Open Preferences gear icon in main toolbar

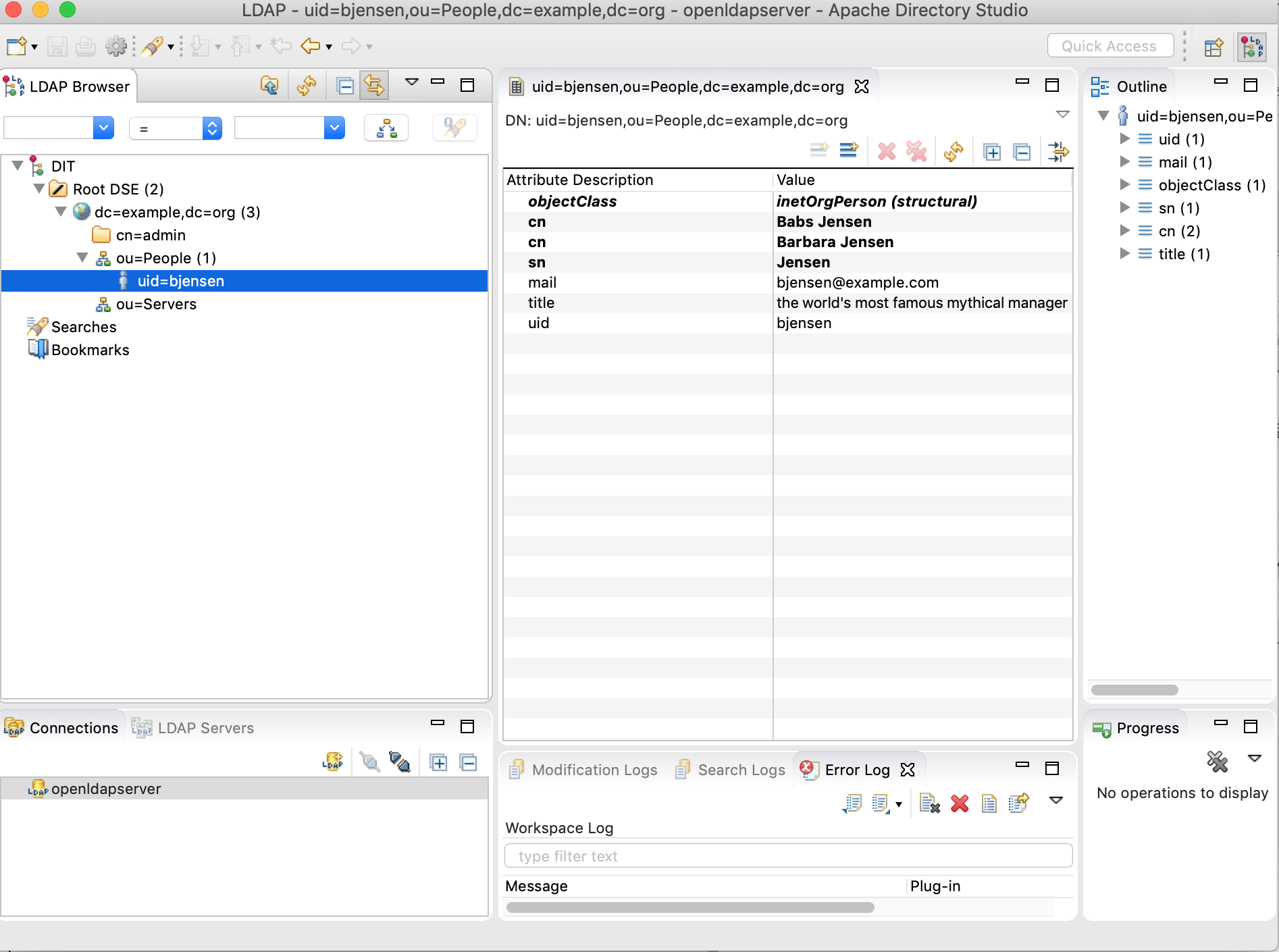coord(116,47)
